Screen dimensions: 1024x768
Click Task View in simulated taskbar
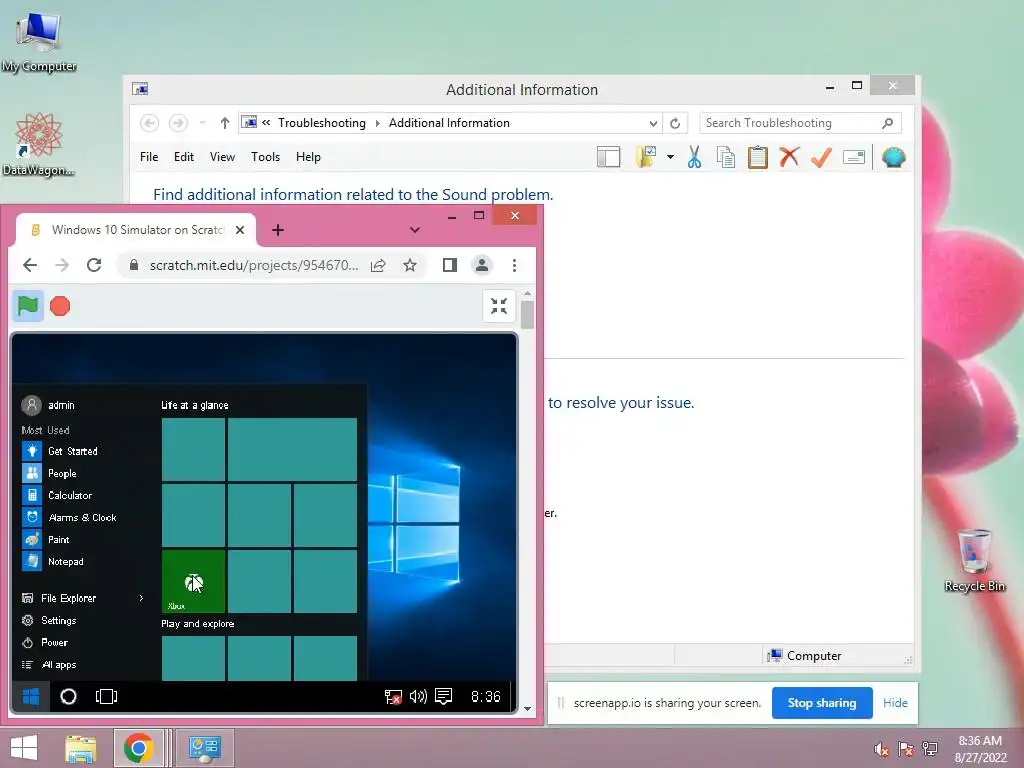click(x=106, y=697)
